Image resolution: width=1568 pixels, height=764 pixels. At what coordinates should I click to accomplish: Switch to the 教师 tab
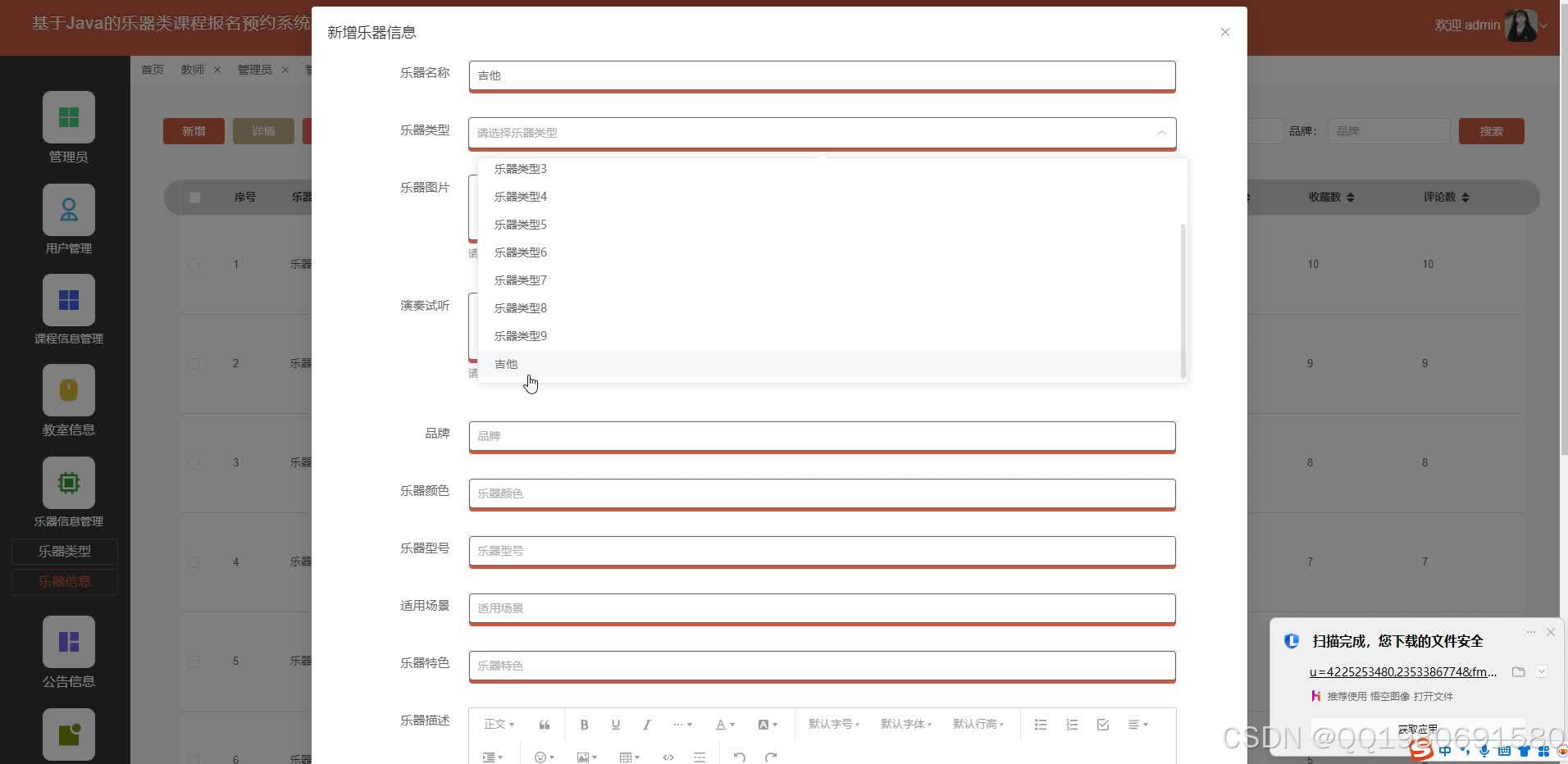point(193,70)
